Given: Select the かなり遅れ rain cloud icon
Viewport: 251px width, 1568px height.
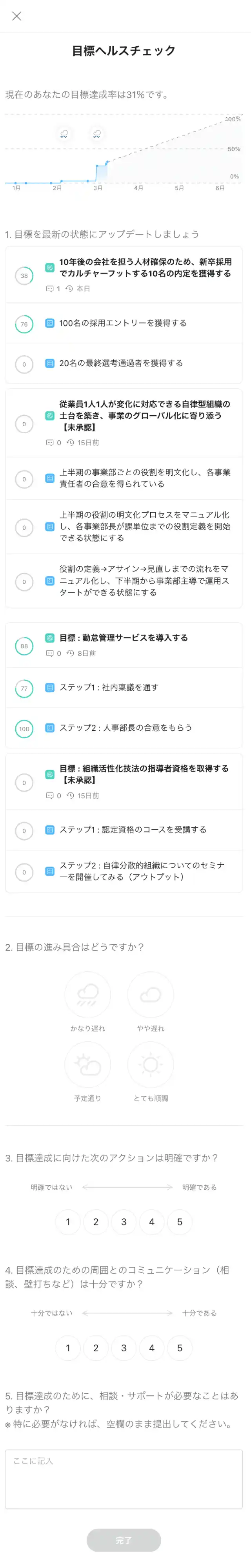Looking at the screenshot, I should tap(87, 994).
